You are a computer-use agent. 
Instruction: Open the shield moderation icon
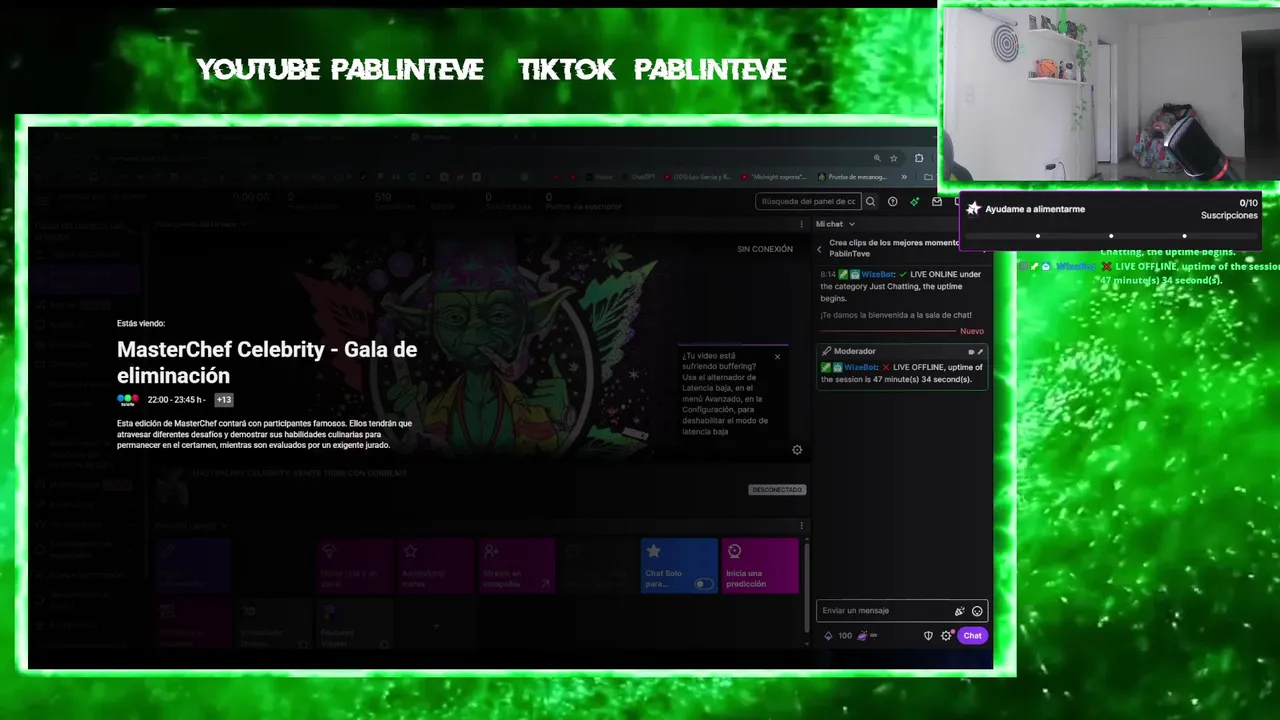tap(928, 636)
